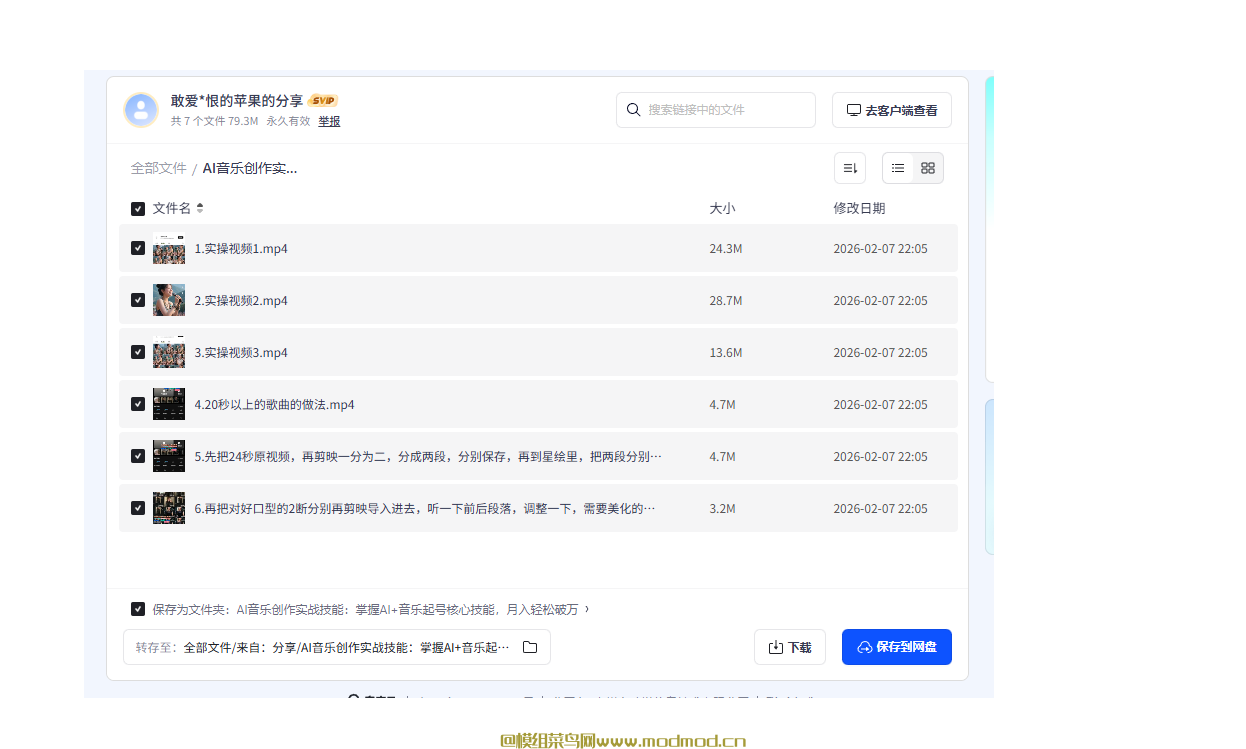The height and width of the screenshot is (749, 1246).
Task: Go to 全部文件 in breadcrumb
Action: tap(158, 168)
